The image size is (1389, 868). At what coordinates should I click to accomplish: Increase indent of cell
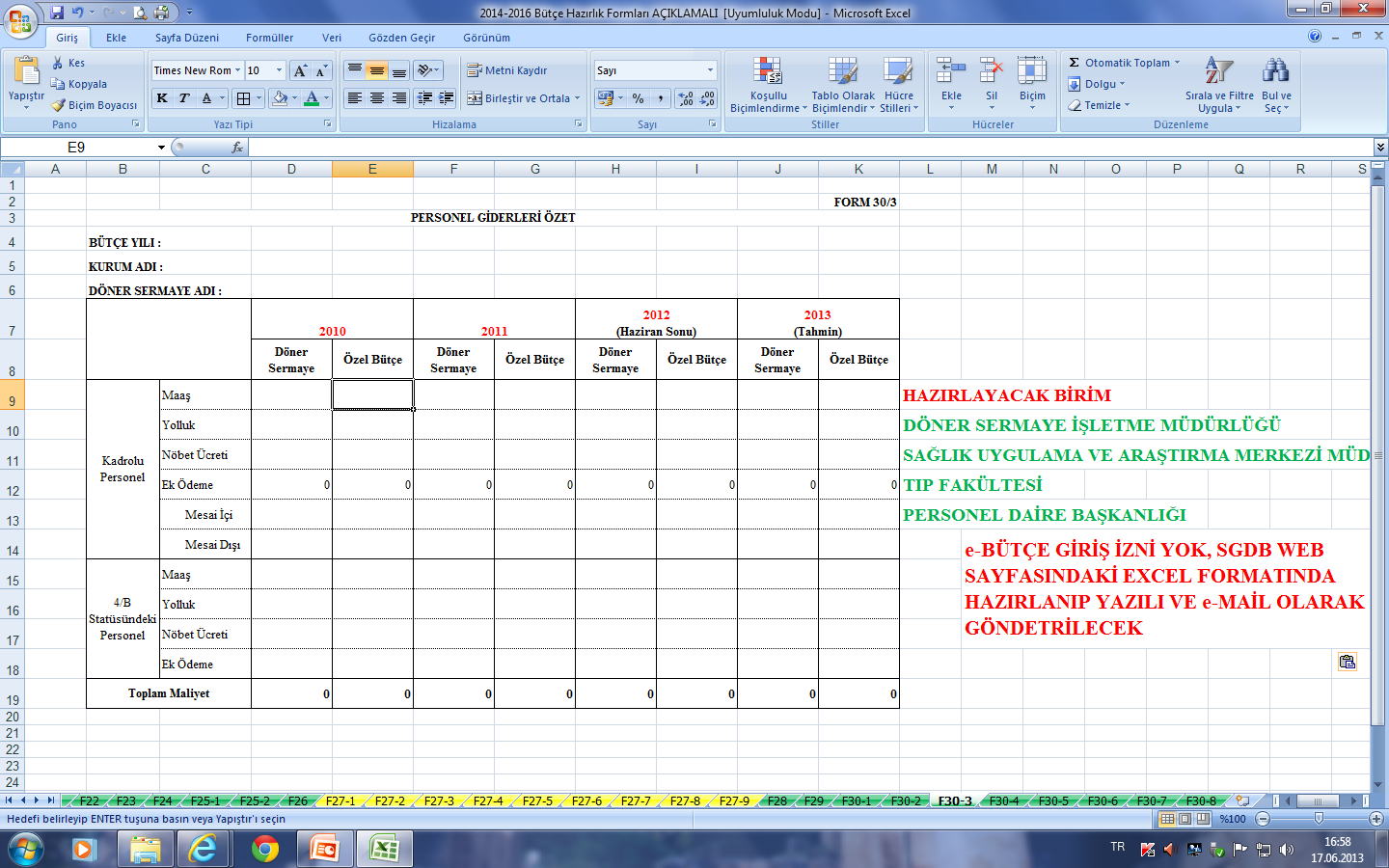click(x=446, y=98)
